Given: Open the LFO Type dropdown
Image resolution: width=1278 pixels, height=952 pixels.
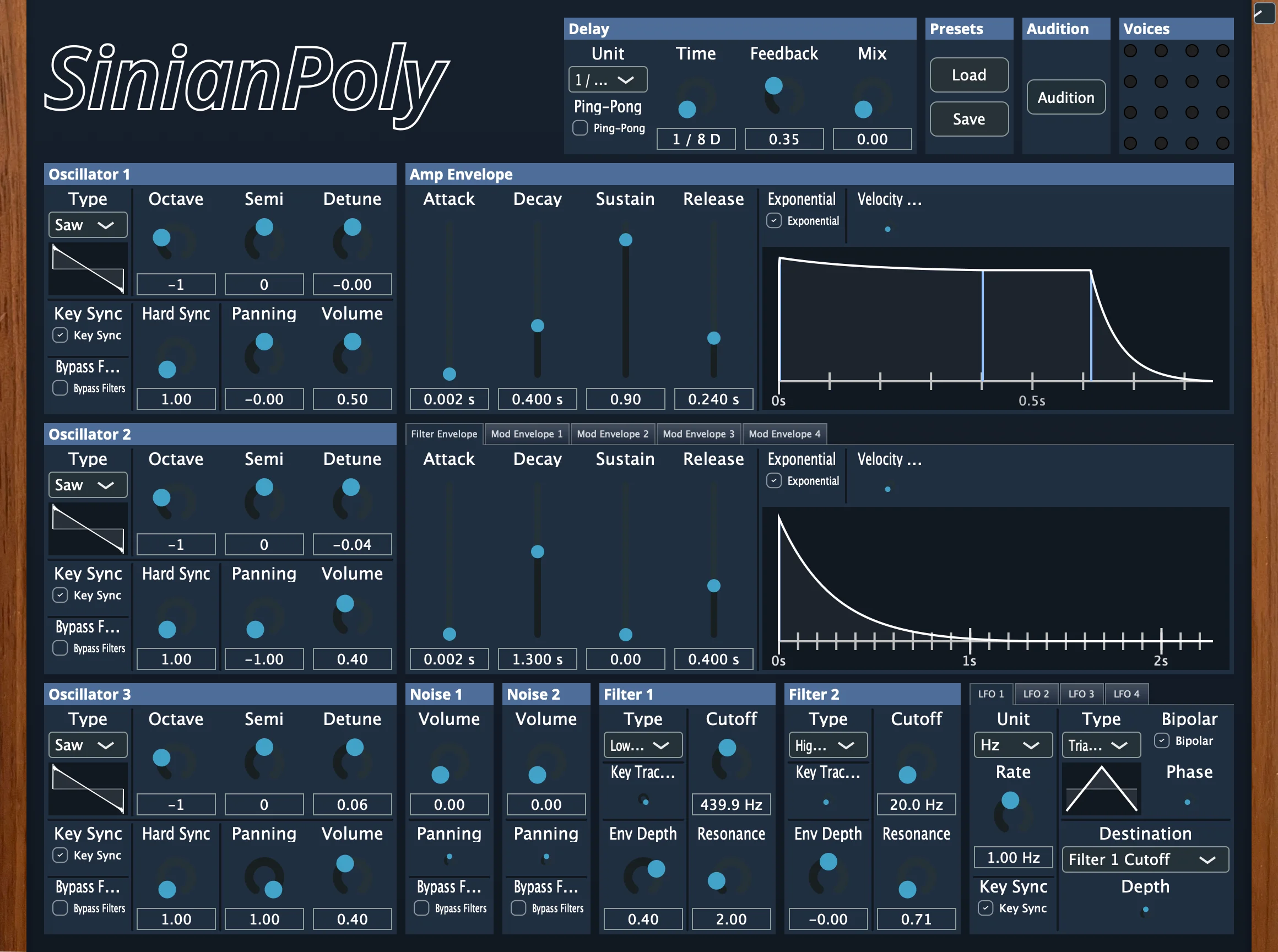Looking at the screenshot, I should pos(1101,745).
